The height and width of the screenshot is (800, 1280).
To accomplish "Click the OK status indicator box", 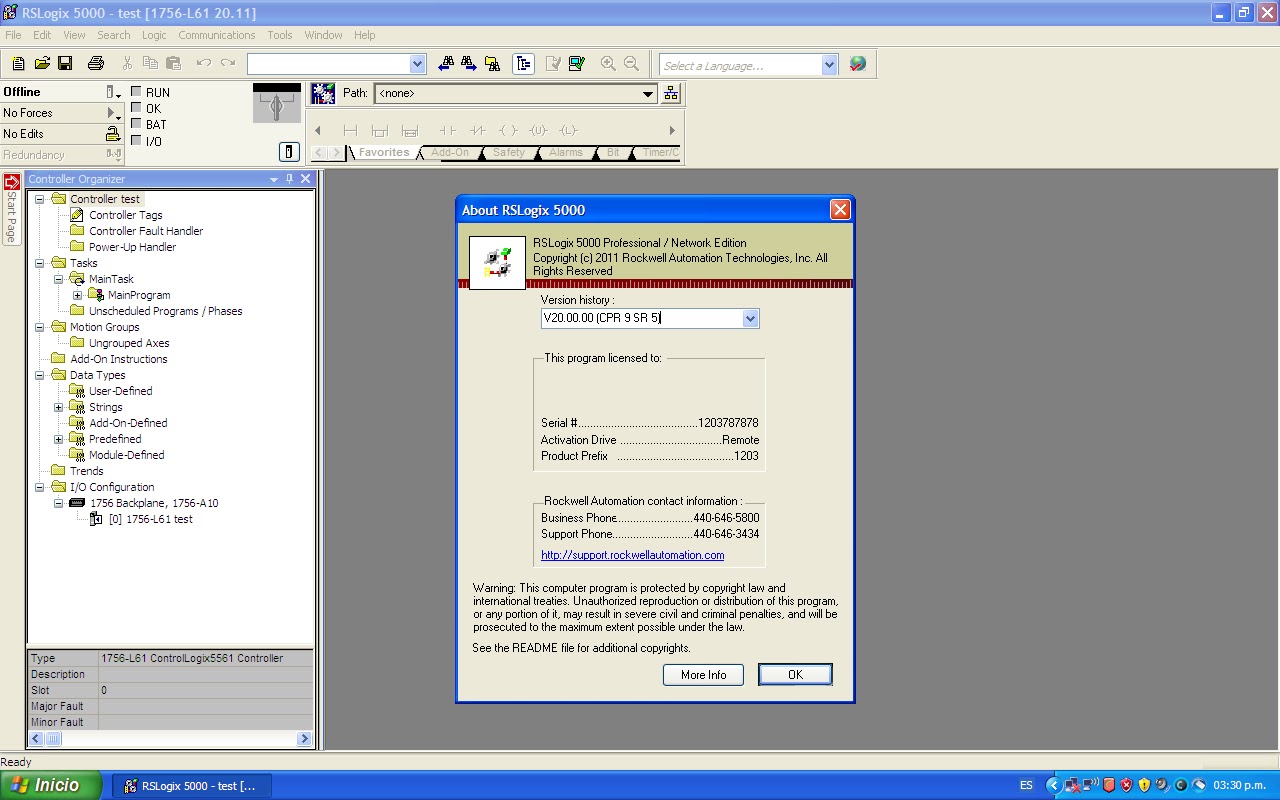I will (x=136, y=108).
